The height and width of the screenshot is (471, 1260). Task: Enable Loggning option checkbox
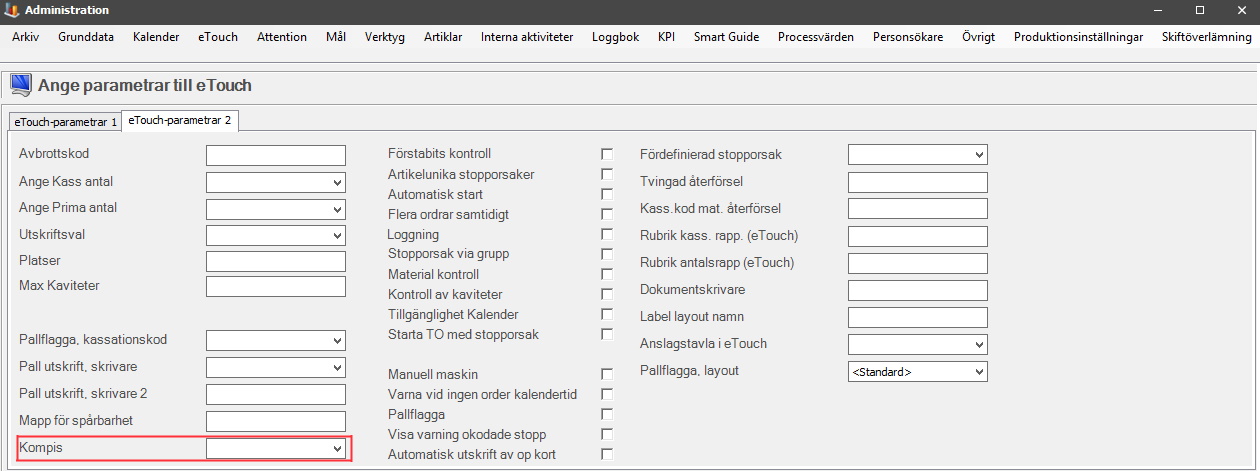[607, 234]
